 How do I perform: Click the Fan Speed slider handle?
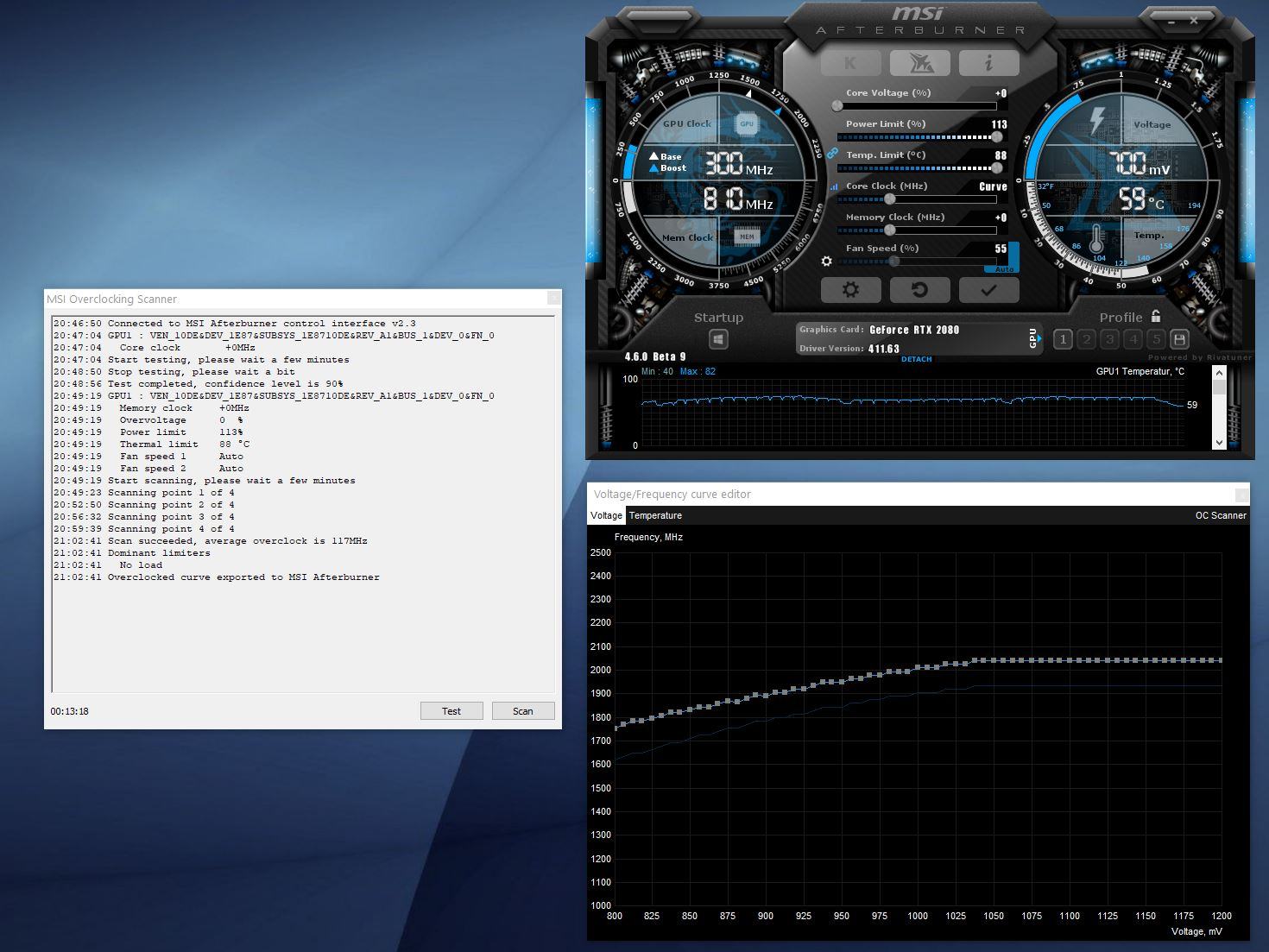tap(893, 261)
